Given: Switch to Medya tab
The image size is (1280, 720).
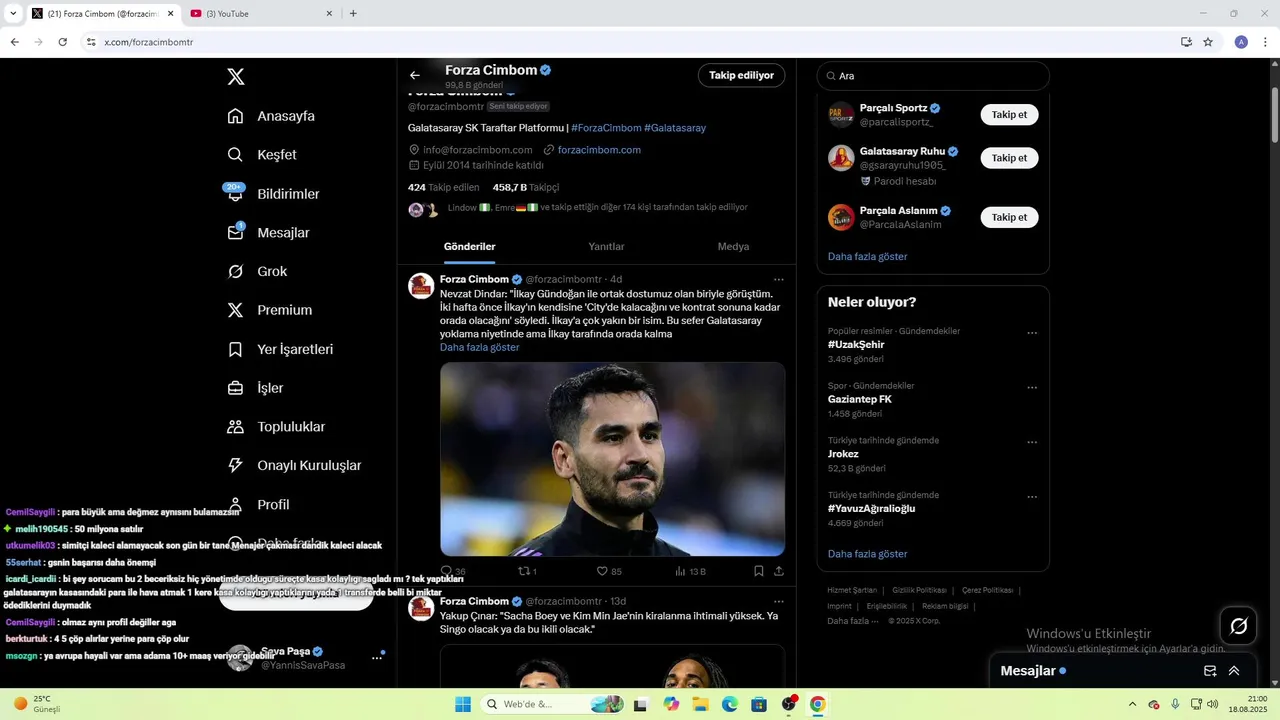Looking at the screenshot, I should pos(733,247).
